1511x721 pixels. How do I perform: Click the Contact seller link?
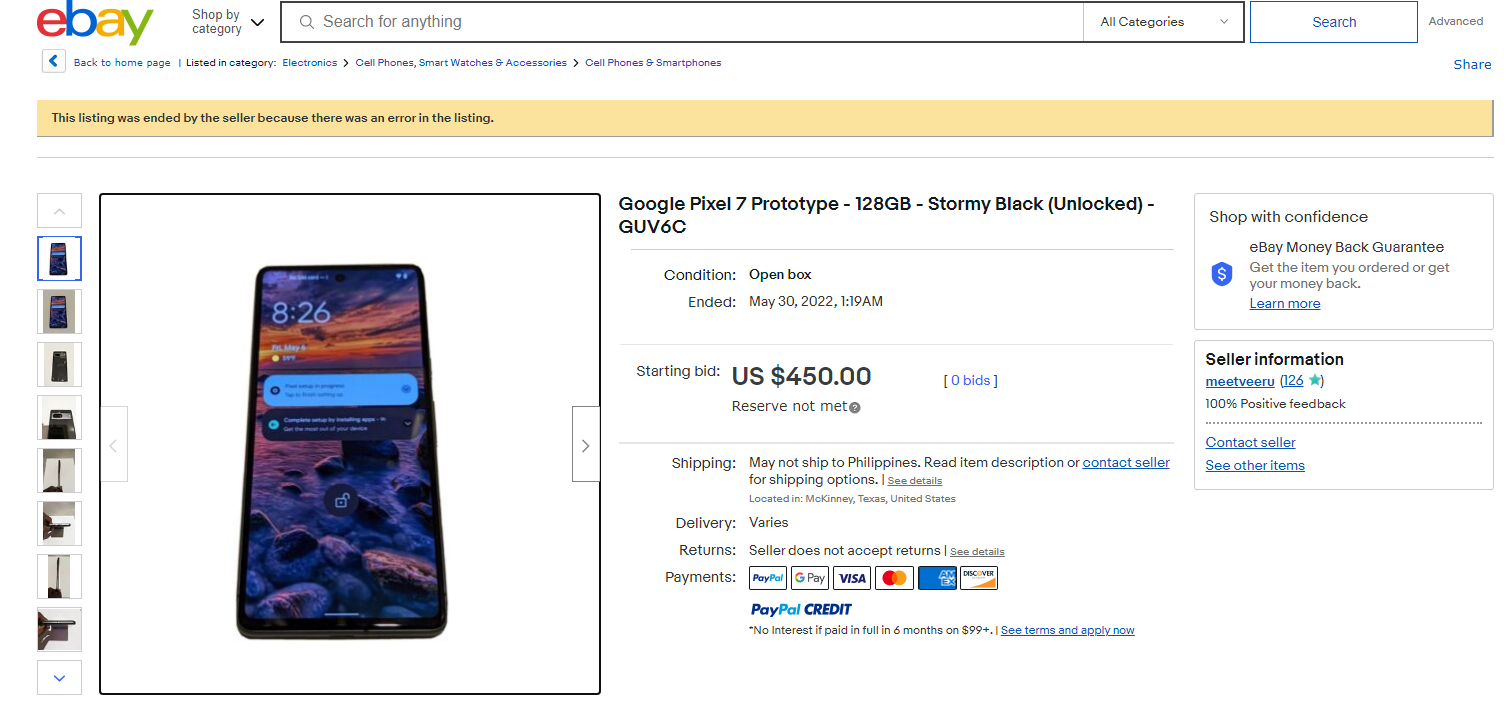coord(1250,442)
